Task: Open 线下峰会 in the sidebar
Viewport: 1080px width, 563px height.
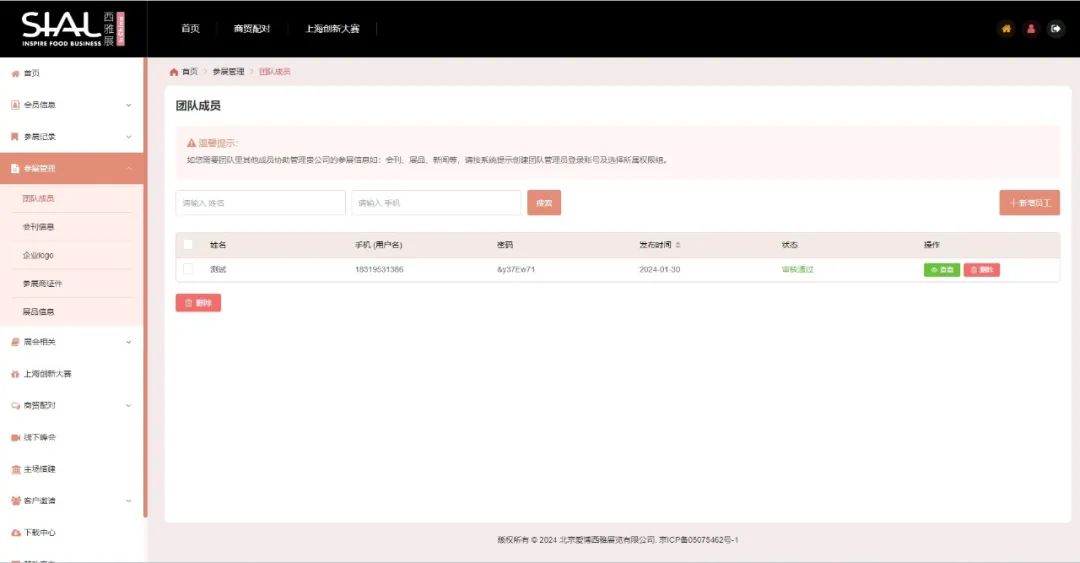Action: click(40, 437)
